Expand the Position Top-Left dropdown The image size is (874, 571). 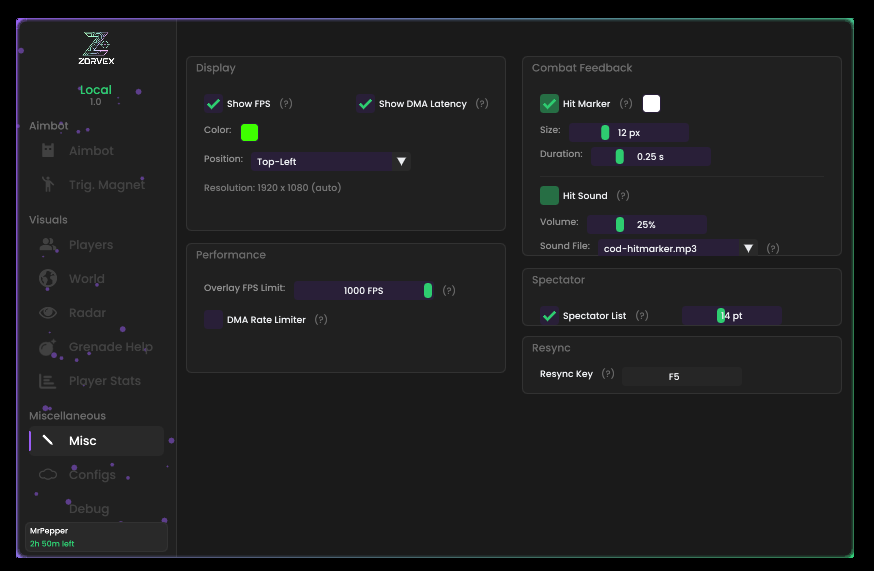[x=331, y=161]
